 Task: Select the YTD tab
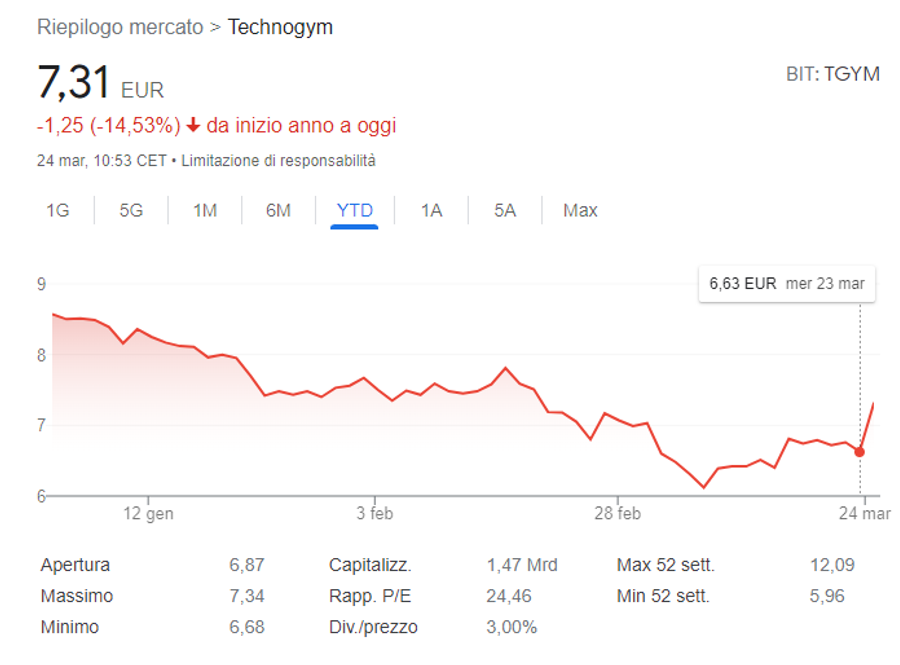[354, 211]
